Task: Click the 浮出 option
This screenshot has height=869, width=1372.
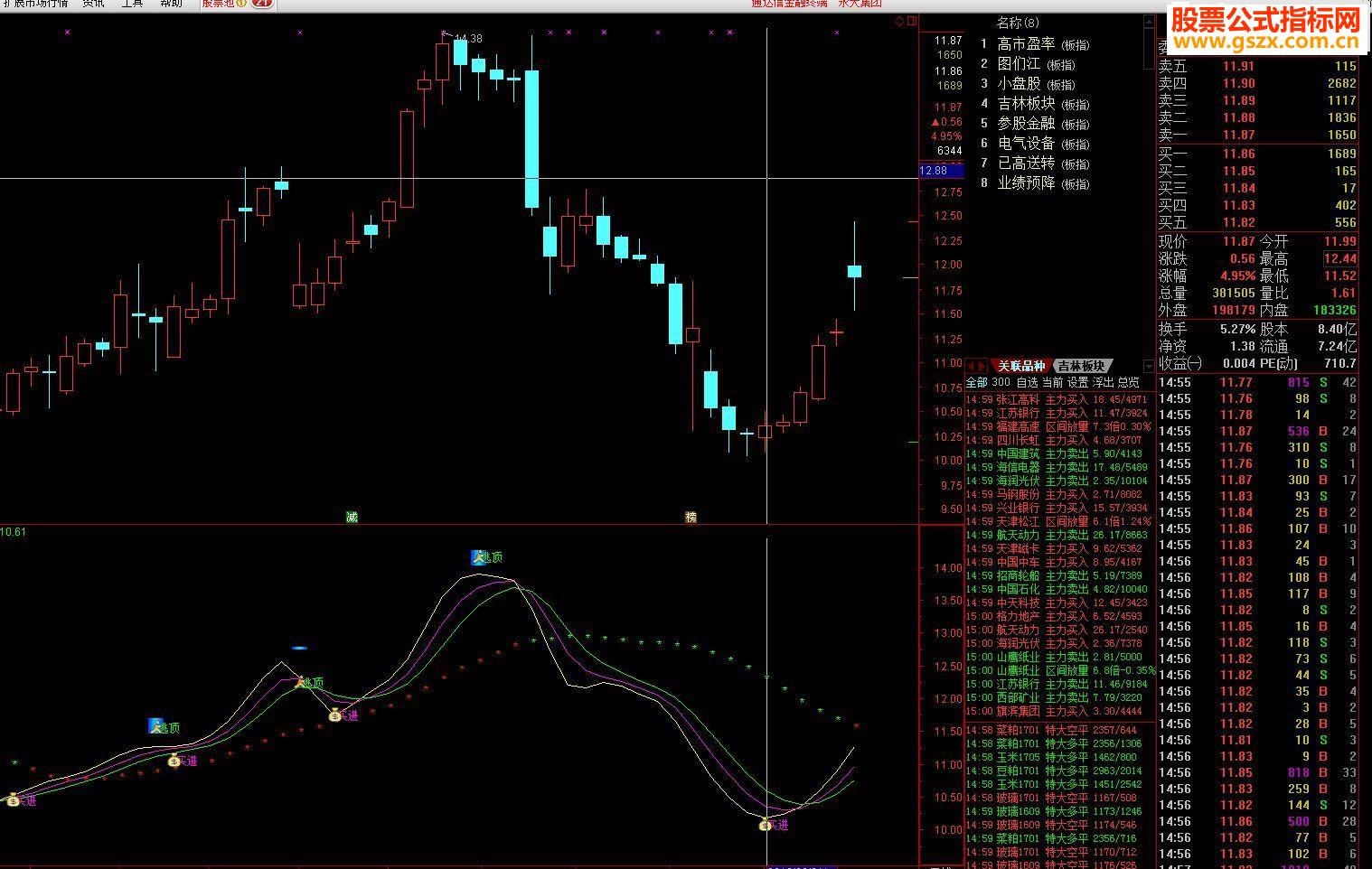Action: pos(1103,382)
